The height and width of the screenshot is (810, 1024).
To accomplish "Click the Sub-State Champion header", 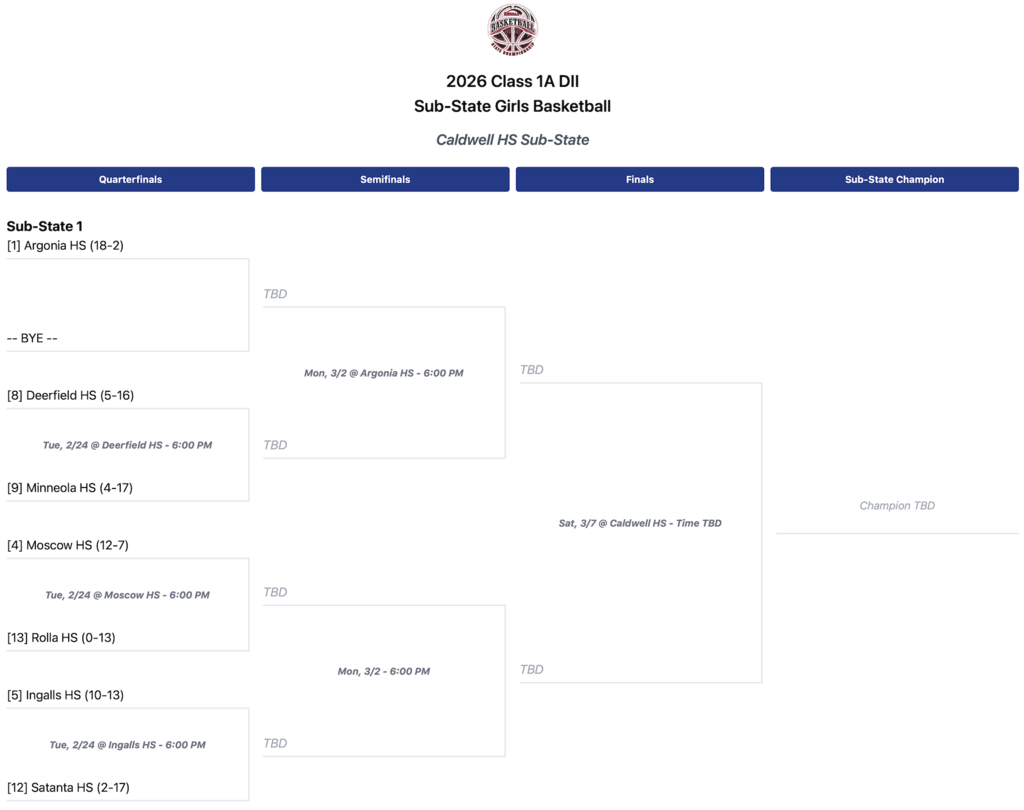I will click(x=894, y=179).
